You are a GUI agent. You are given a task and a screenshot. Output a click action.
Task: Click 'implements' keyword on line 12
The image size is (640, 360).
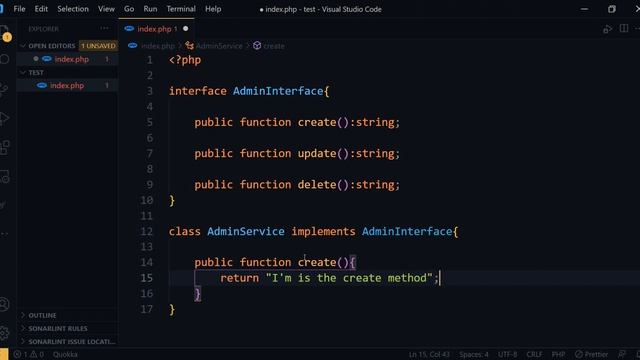coord(323,231)
